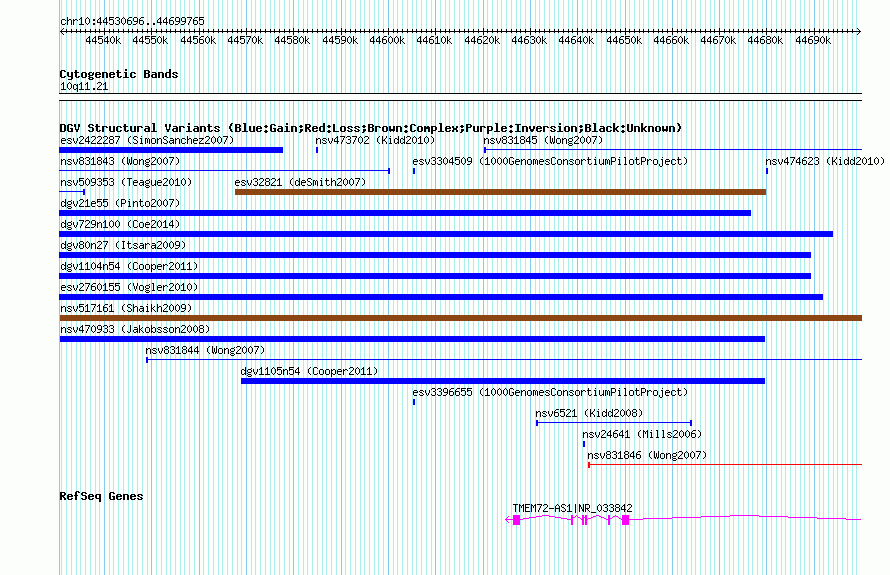
Task: Open the dgv80n27 (Itsara2009) variant
Action: [123, 245]
